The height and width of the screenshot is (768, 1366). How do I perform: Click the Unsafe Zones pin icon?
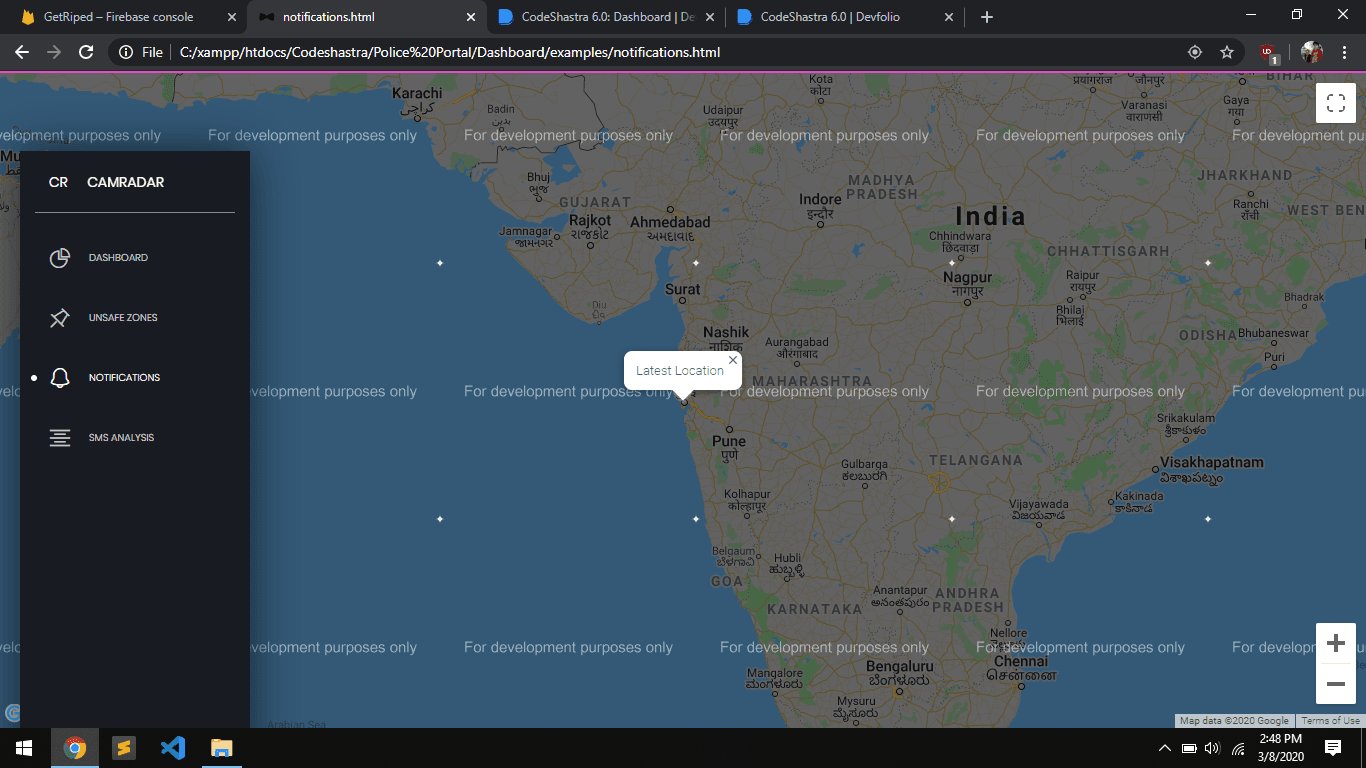coord(60,318)
